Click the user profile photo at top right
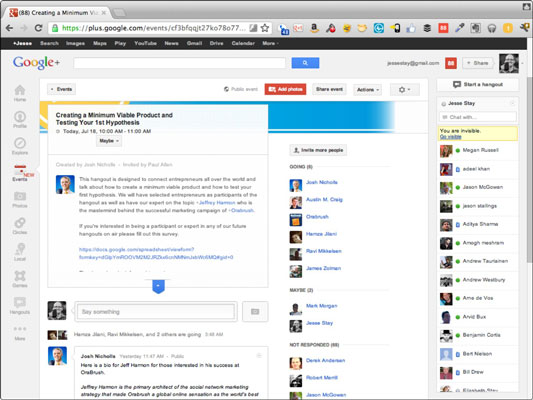The width and height of the screenshot is (533, 400). coord(509,63)
